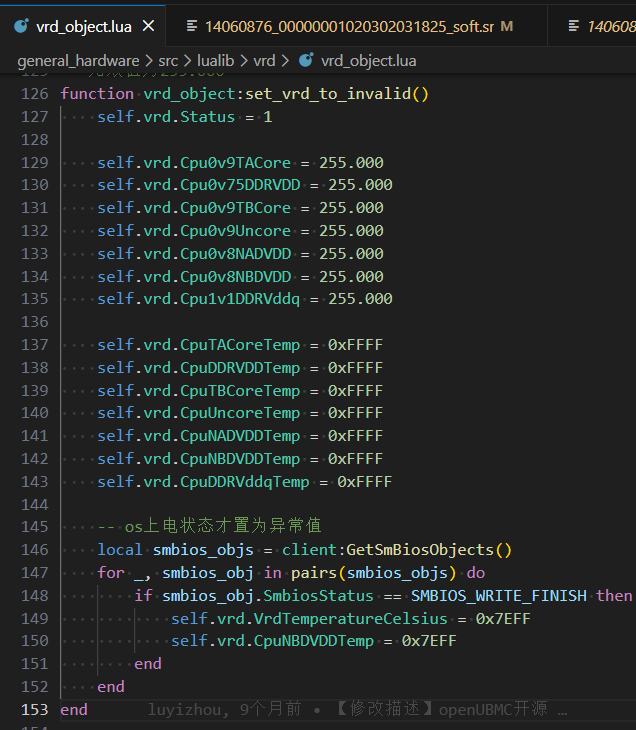
Task: Click file icon of the third 140608 tab
Action: (x=572, y=26)
